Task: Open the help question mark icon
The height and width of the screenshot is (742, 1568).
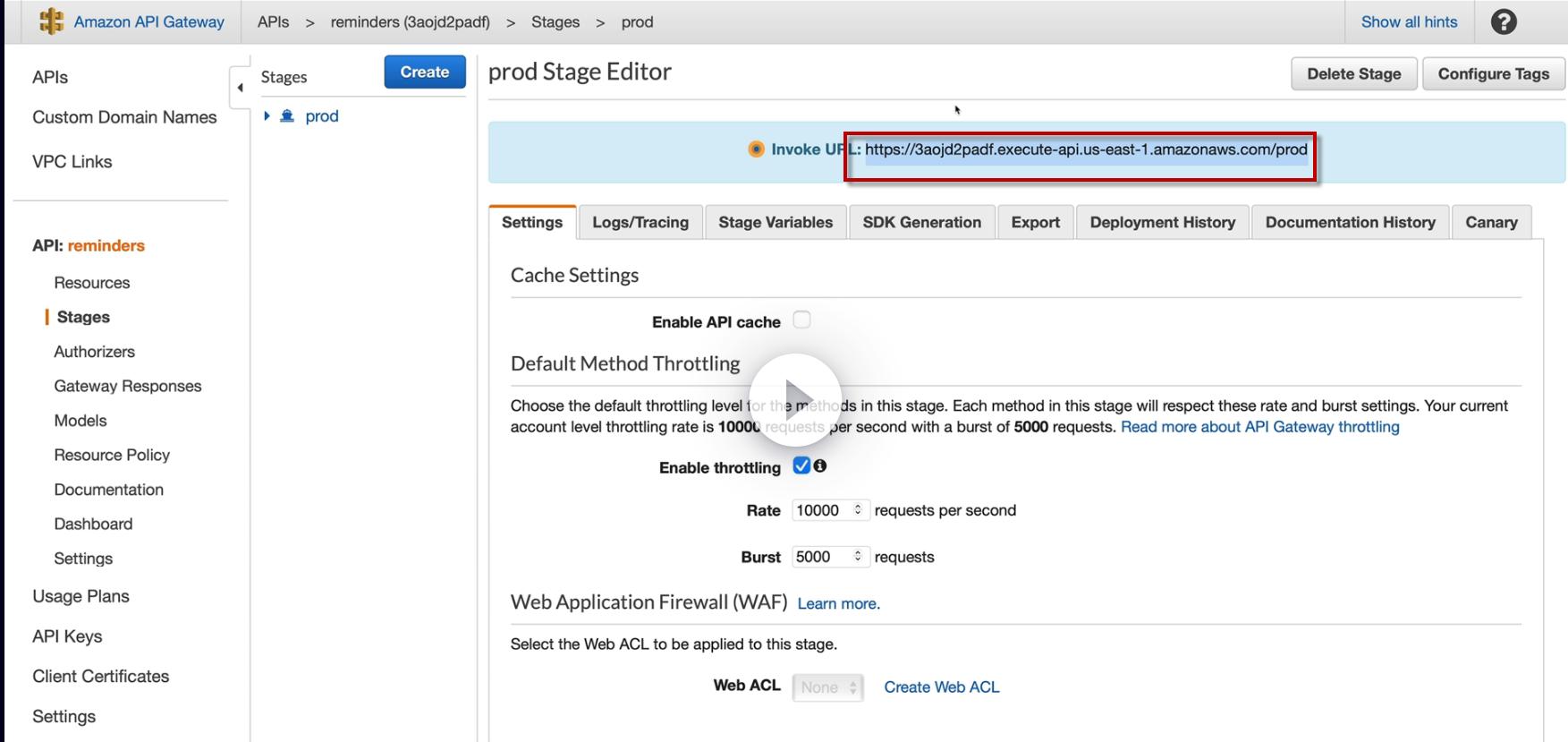Action: tap(1504, 21)
